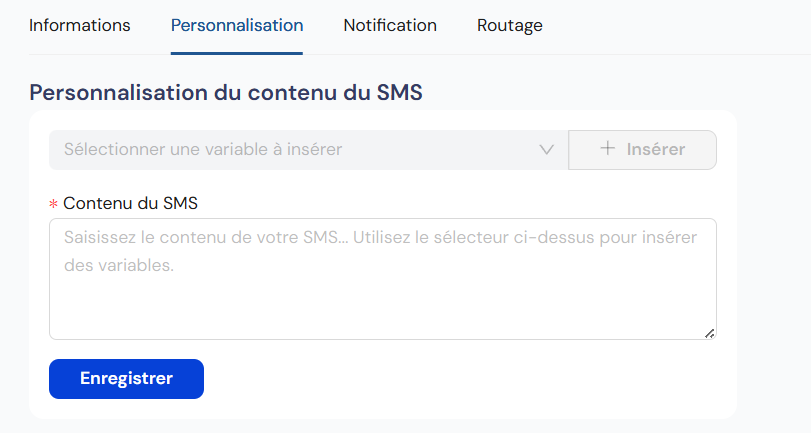Screen dimensions: 811x433
Task: Click the Insérer button
Action: [642, 150]
